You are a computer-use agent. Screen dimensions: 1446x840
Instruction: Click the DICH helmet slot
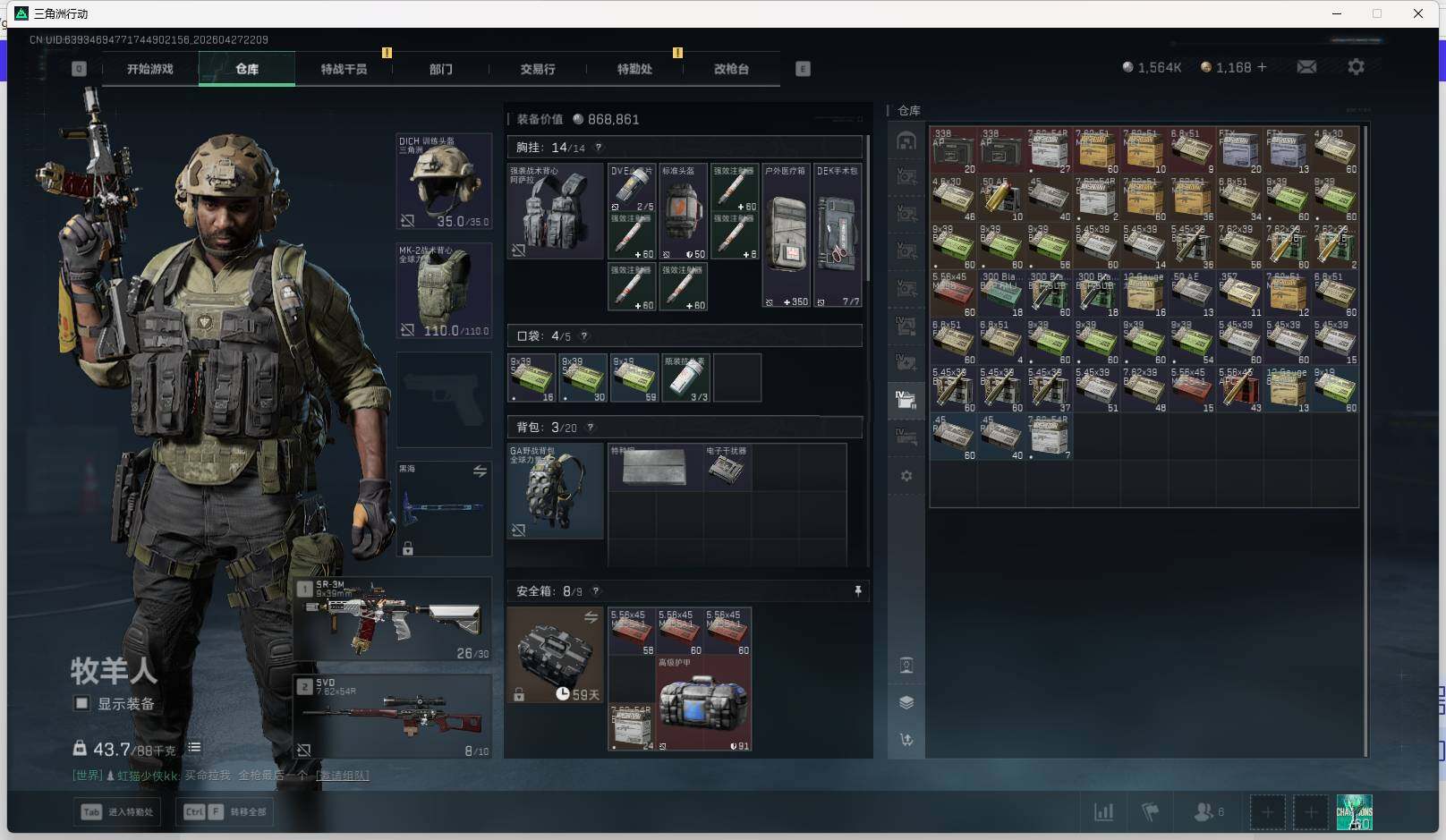tap(444, 182)
